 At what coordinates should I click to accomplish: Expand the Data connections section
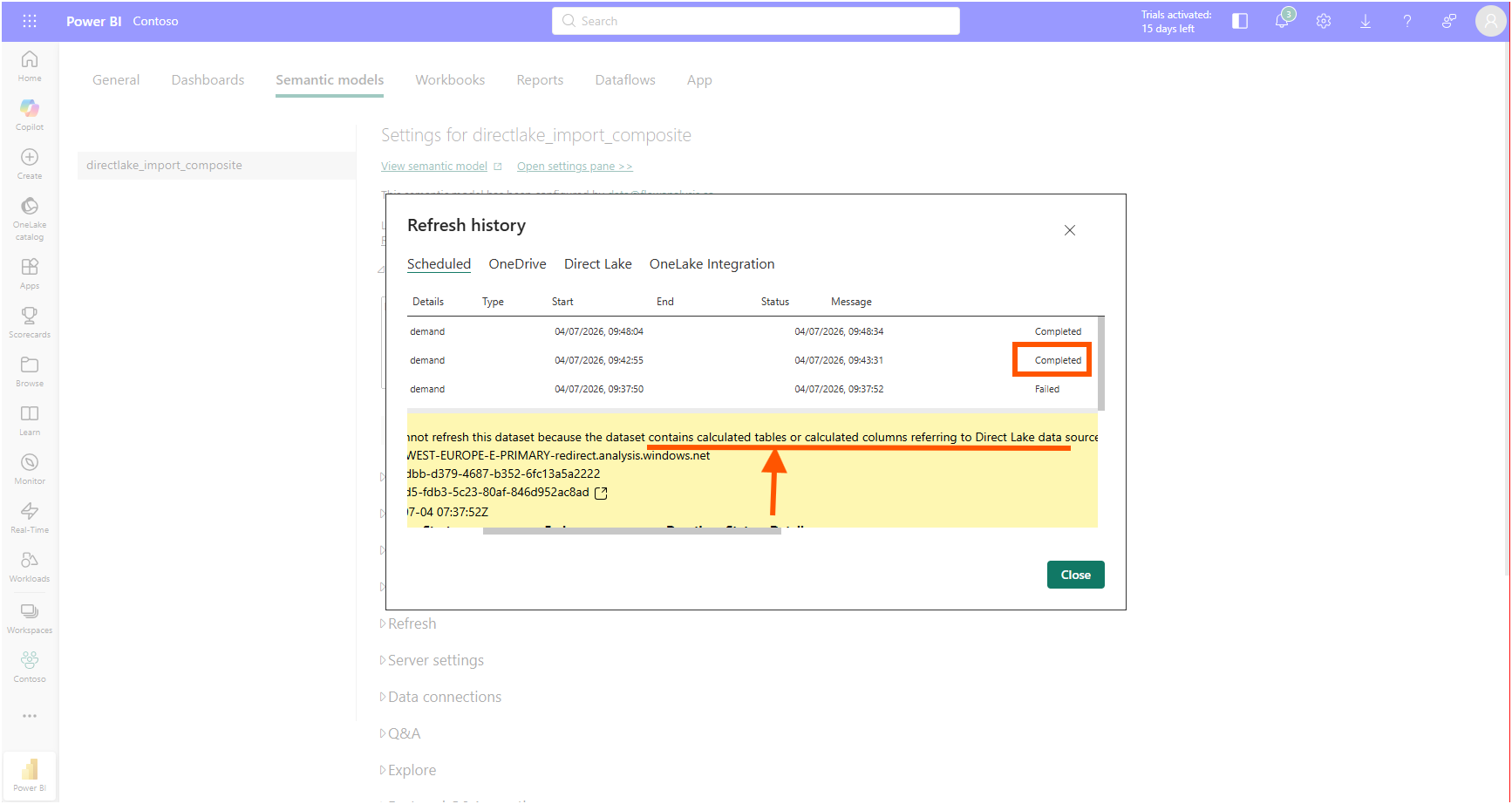(x=440, y=697)
